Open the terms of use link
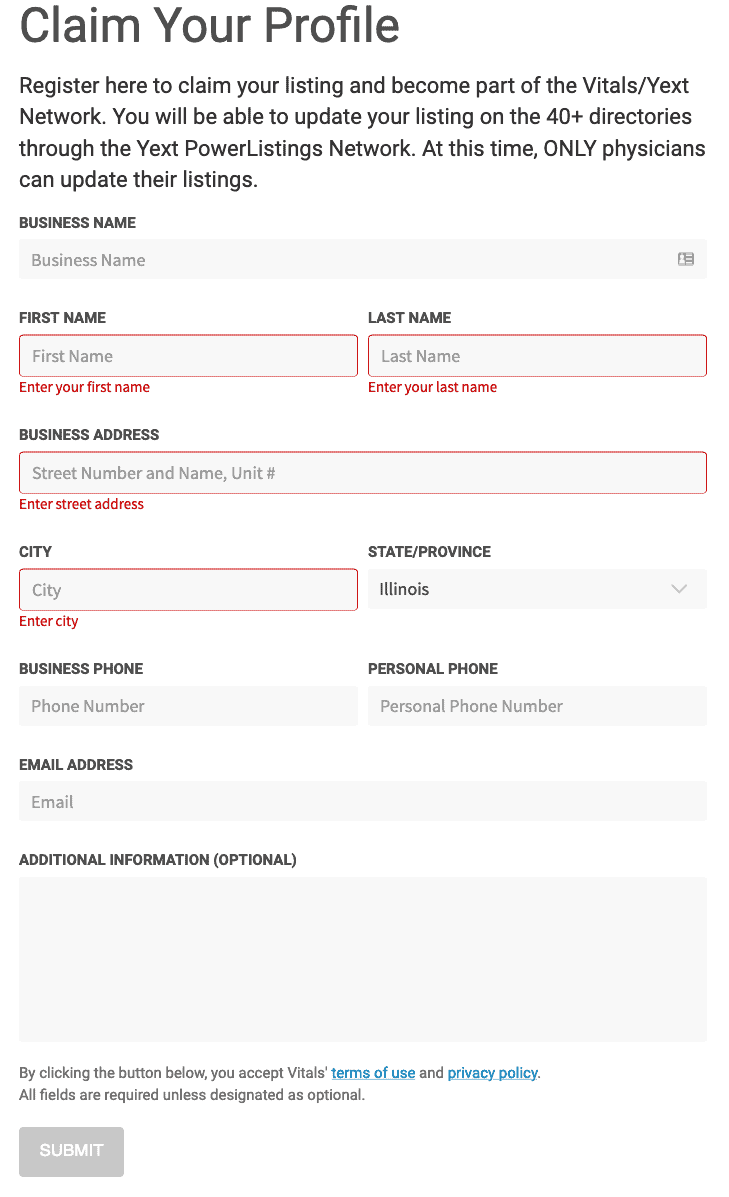729x1197 pixels. point(373,1073)
